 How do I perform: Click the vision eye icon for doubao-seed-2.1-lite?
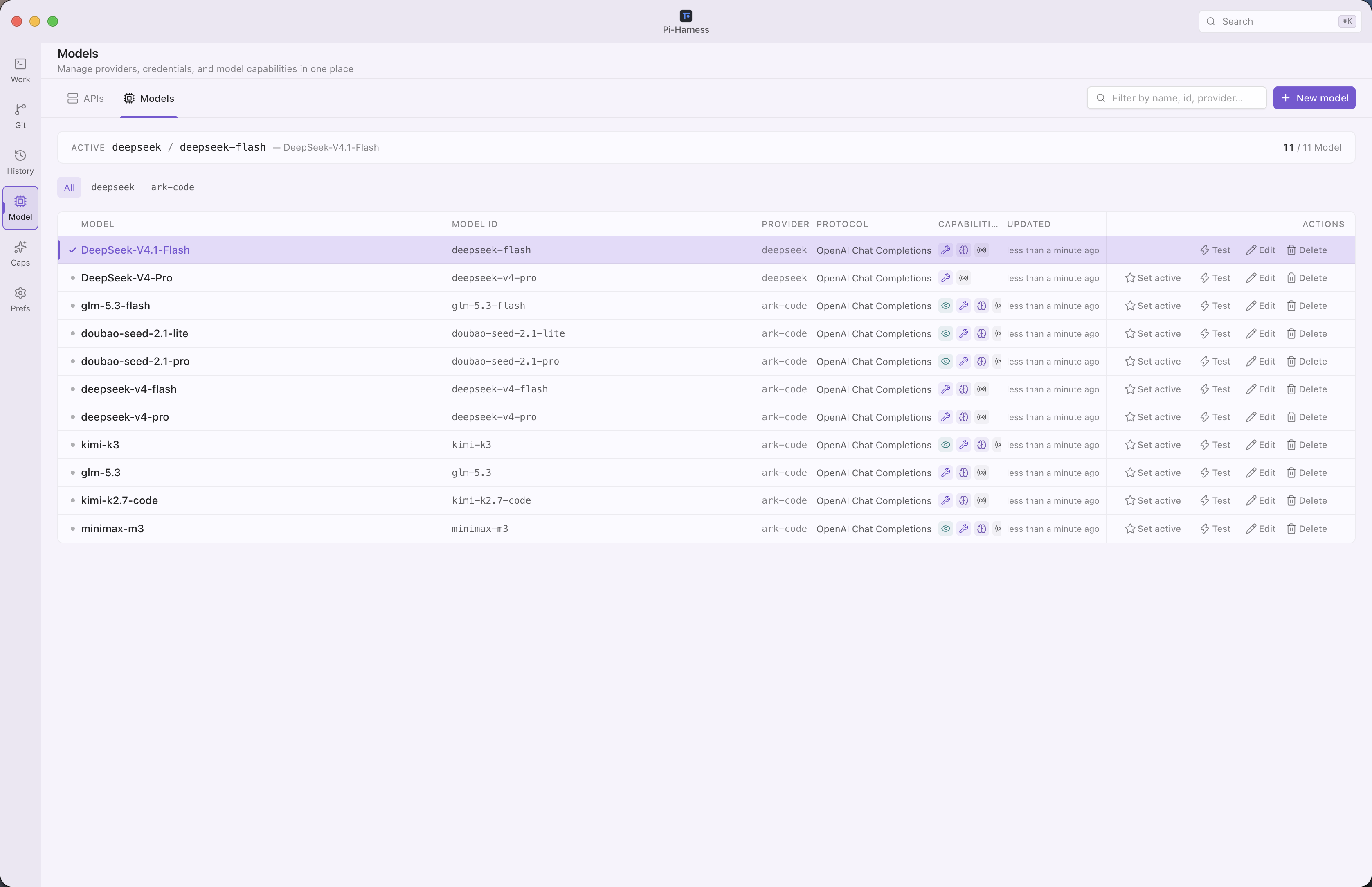point(945,333)
